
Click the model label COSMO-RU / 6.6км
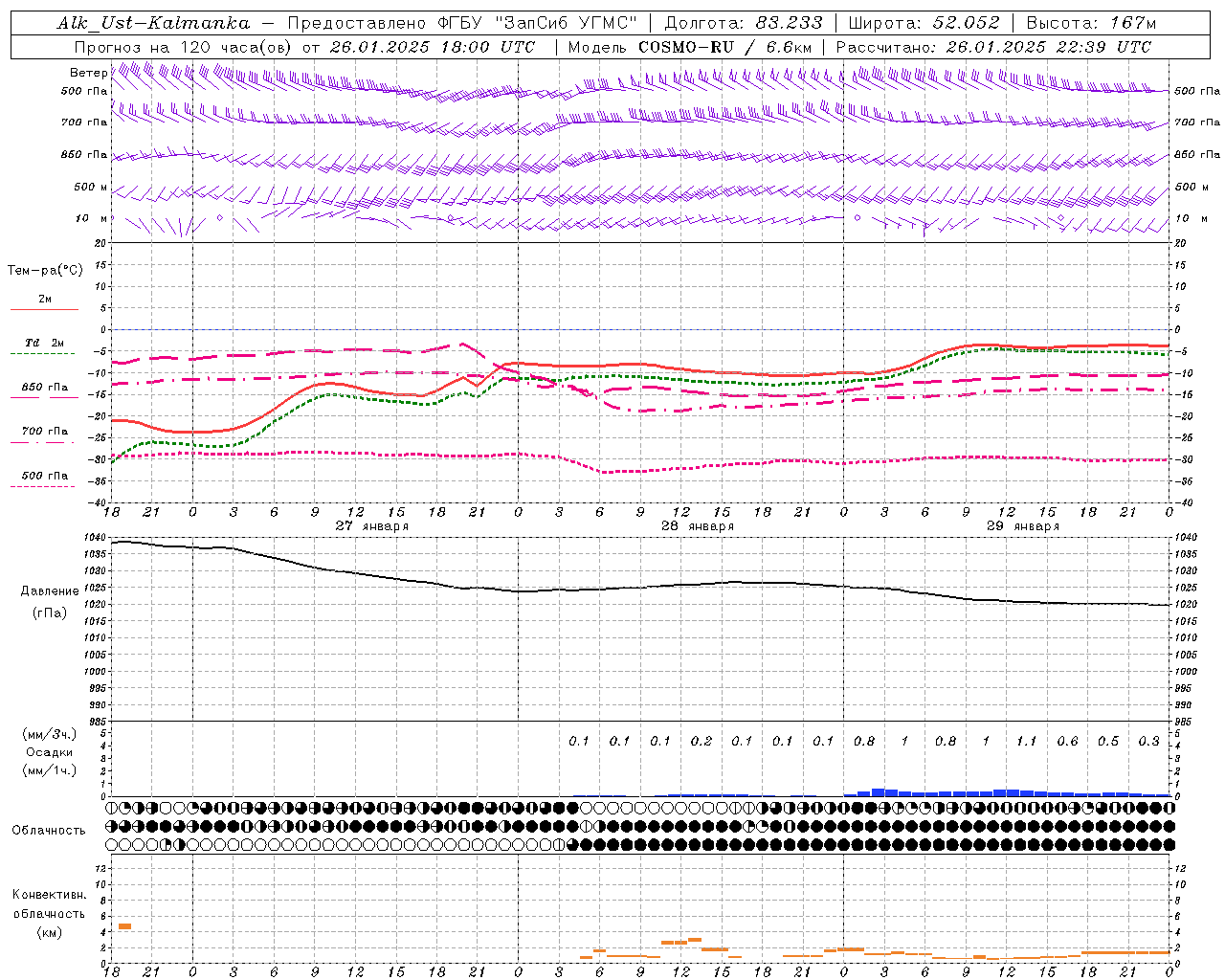(725, 47)
